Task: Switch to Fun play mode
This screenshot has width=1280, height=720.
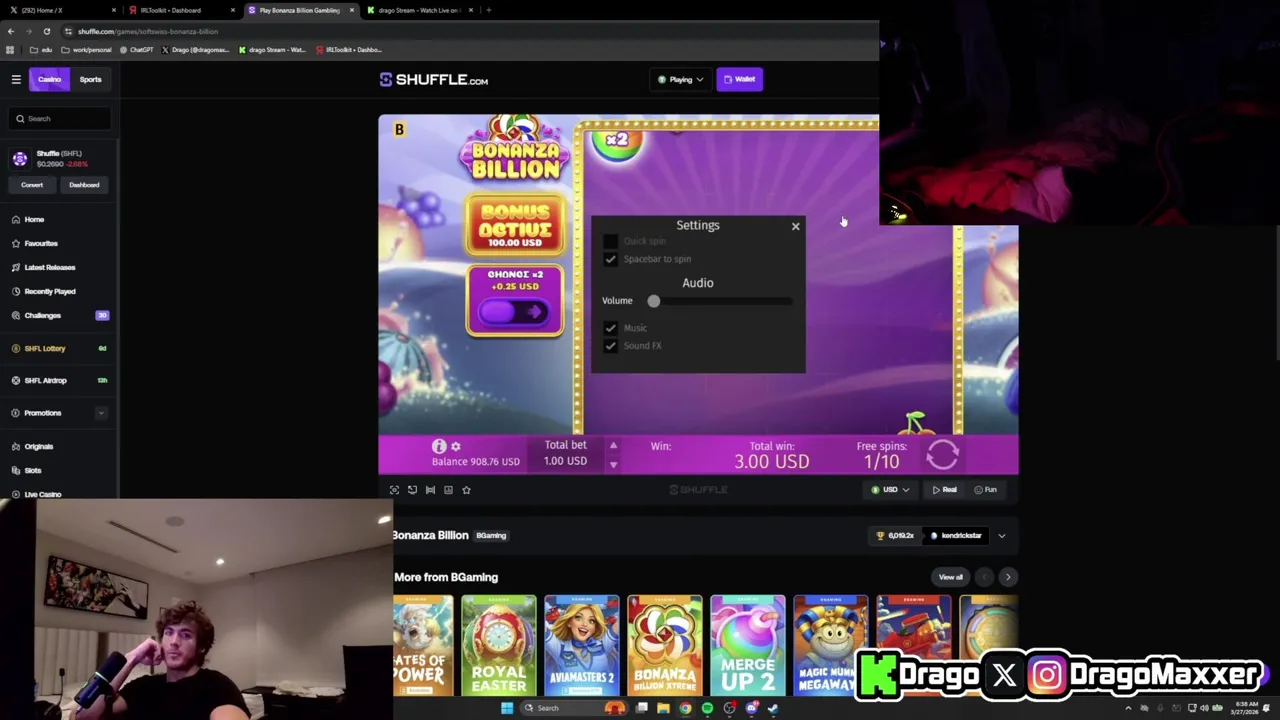Action: click(x=985, y=490)
